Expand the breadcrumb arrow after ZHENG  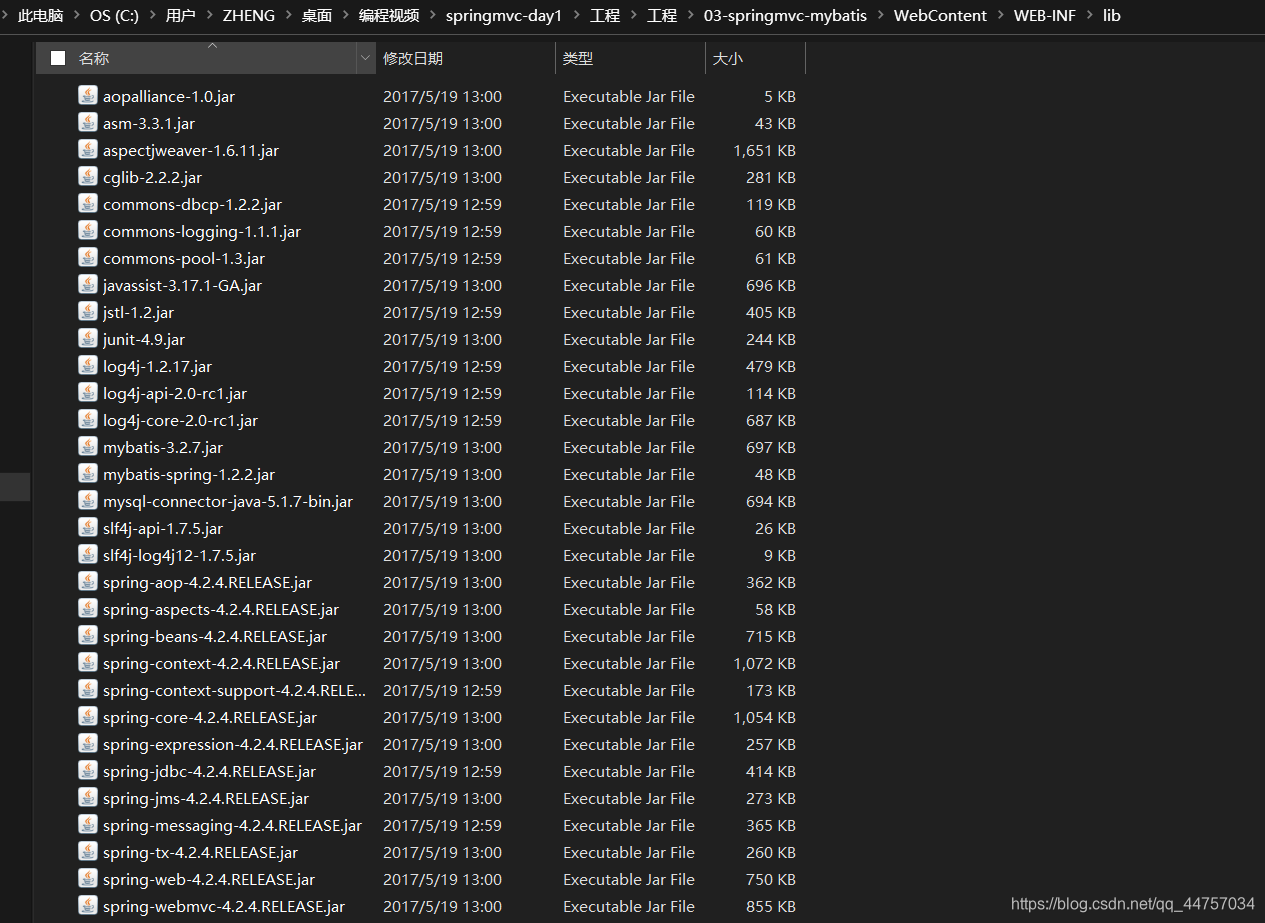point(288,15)
